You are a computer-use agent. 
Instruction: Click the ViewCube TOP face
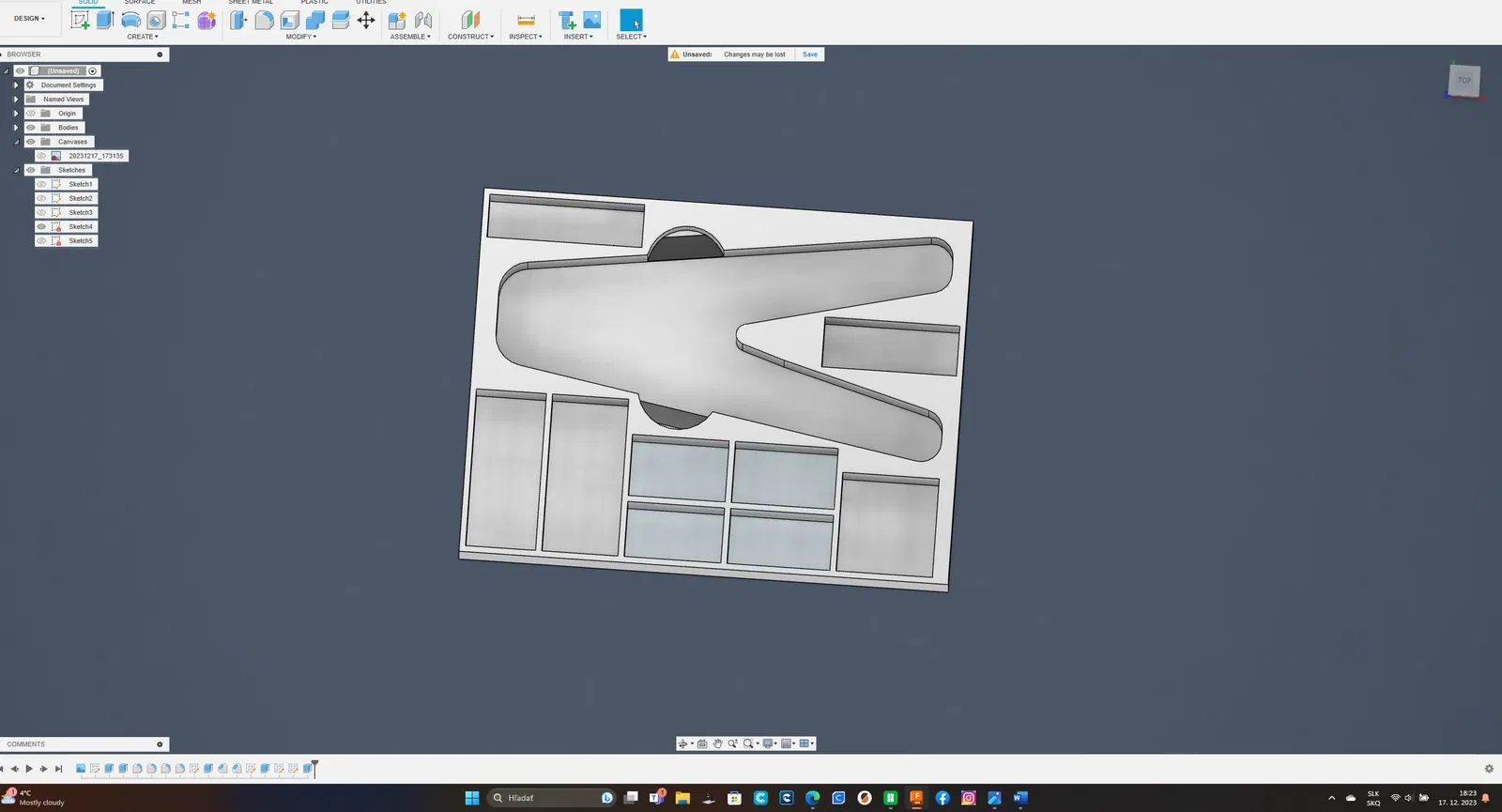1464,81
